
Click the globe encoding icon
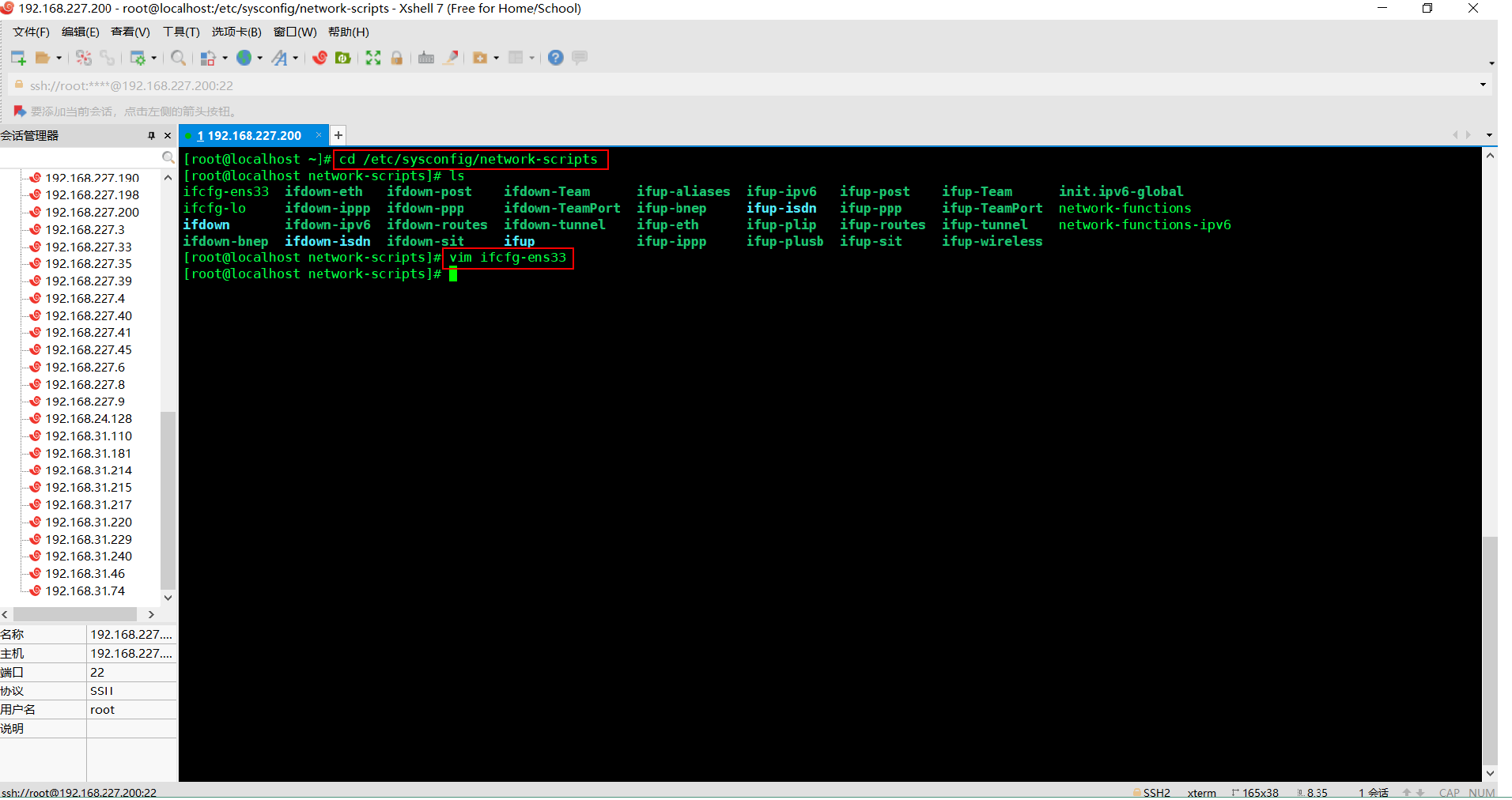[x=244, y=58]
